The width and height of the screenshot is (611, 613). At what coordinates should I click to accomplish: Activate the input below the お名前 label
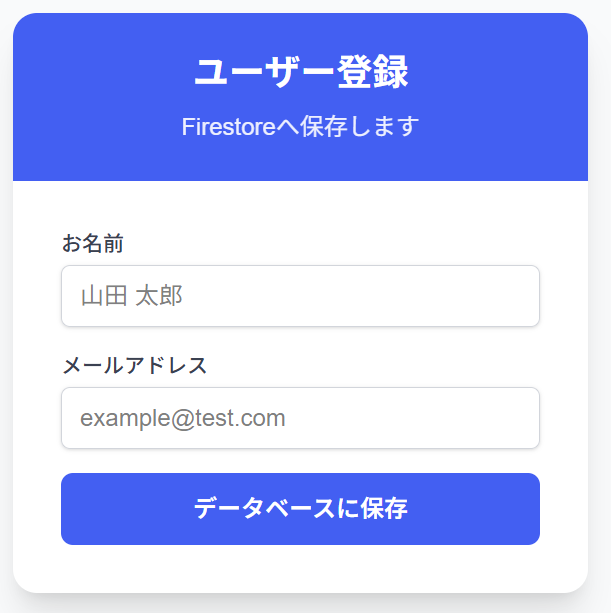[x=300, y=296]
